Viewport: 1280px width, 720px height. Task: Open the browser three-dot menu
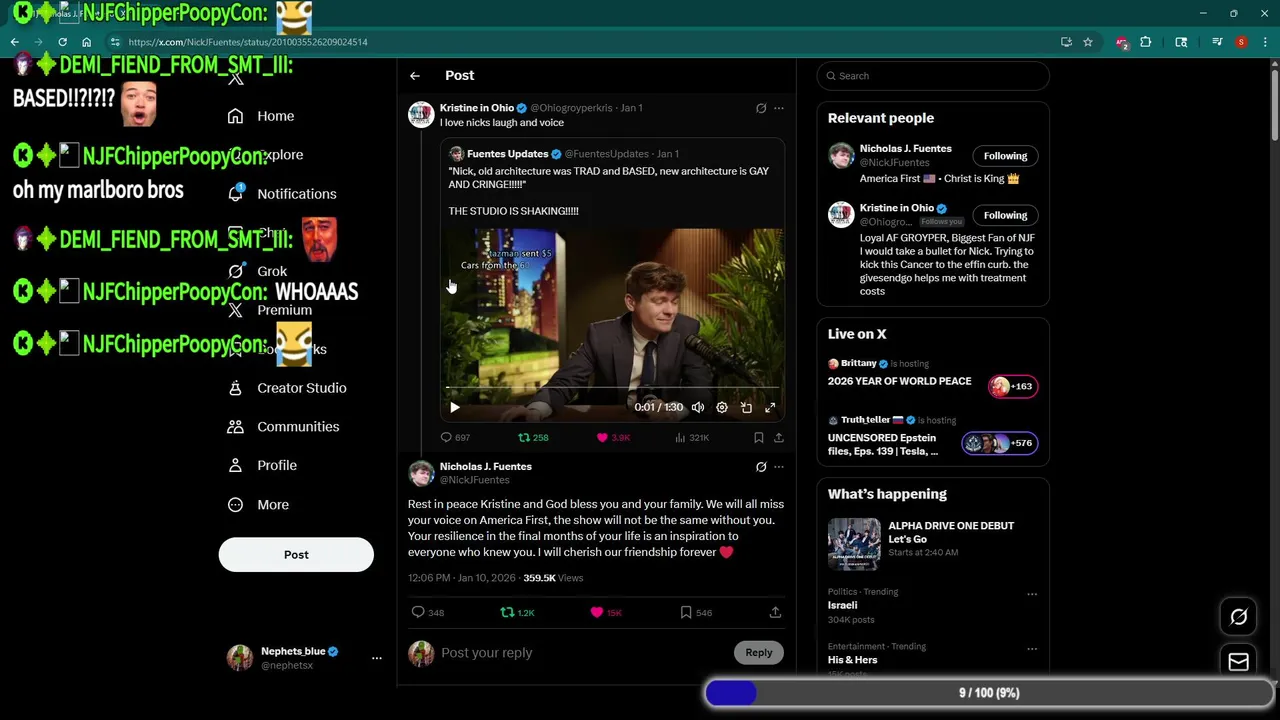click(1265, 42)
